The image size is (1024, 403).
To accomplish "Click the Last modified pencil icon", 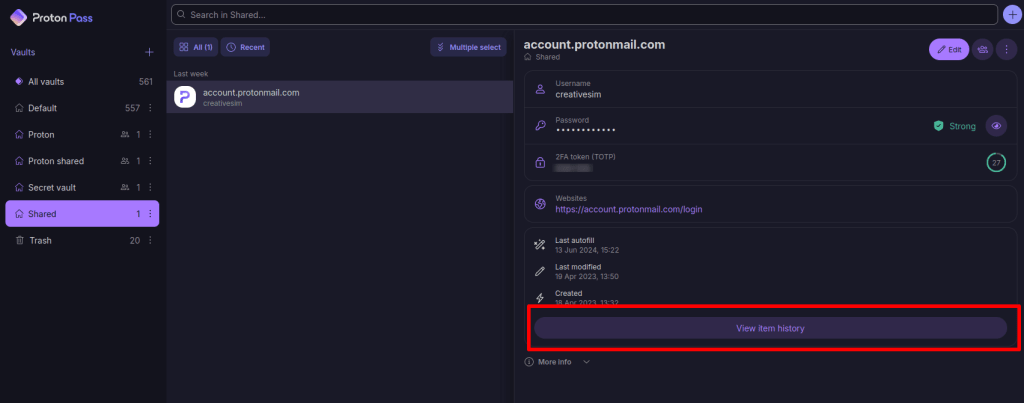I will click(x=539, y=271).
